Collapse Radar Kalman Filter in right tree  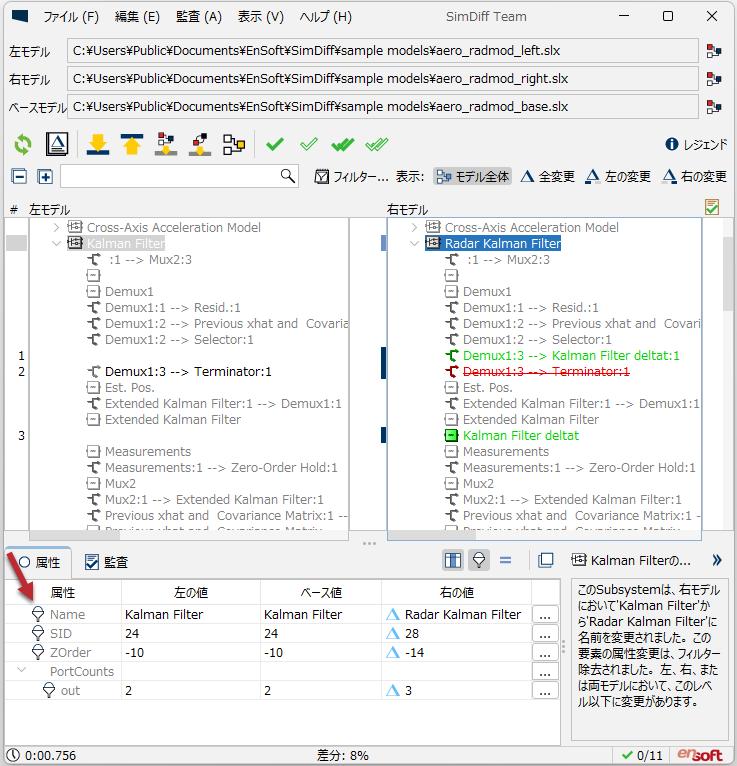(x=414, y=243)
